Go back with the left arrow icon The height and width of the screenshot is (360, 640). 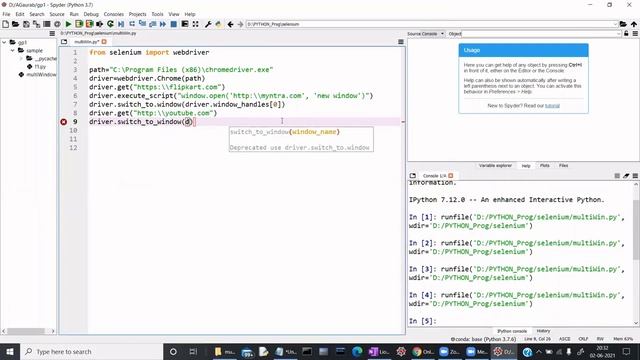pos(230,24)
